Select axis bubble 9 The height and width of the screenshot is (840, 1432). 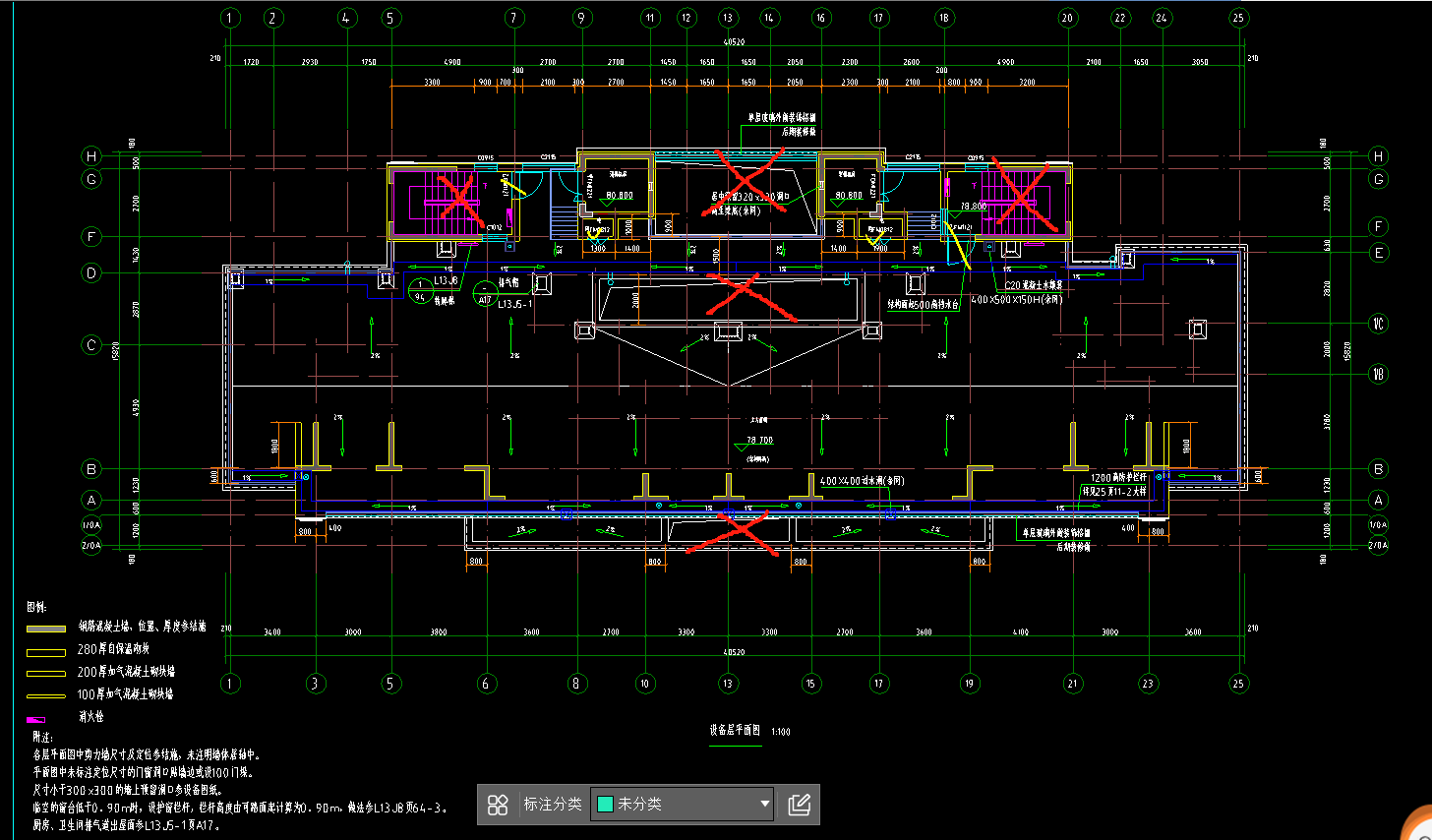coord(581,18)
